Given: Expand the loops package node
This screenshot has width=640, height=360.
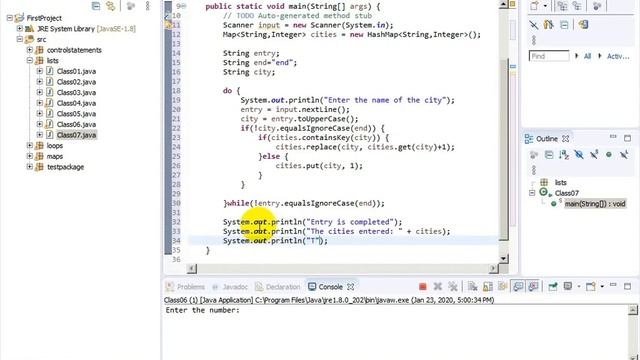Looking at the screenshot, I should [x=29, y=145].
